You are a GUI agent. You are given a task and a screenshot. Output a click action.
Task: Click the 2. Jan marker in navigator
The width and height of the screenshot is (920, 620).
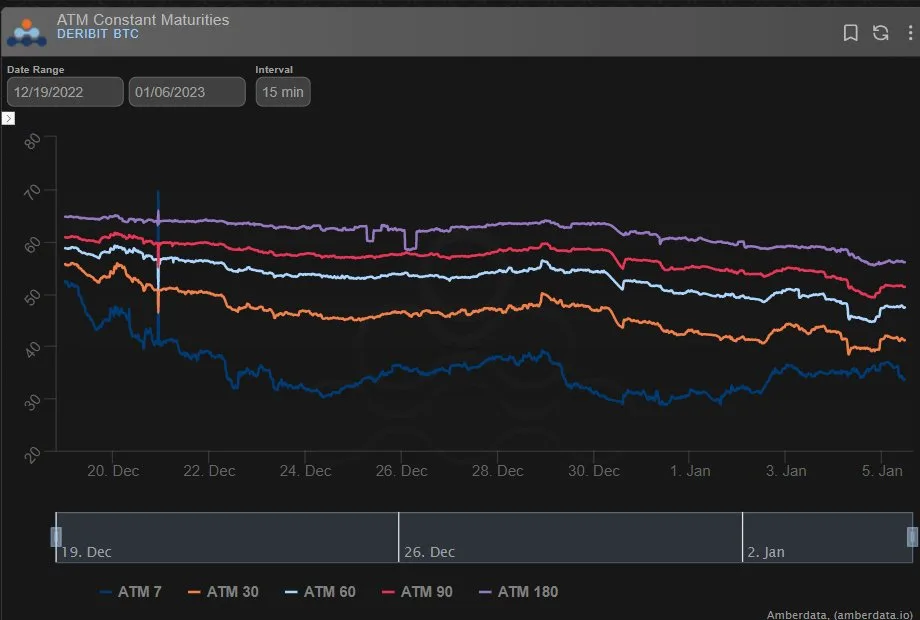pos(766,552)
